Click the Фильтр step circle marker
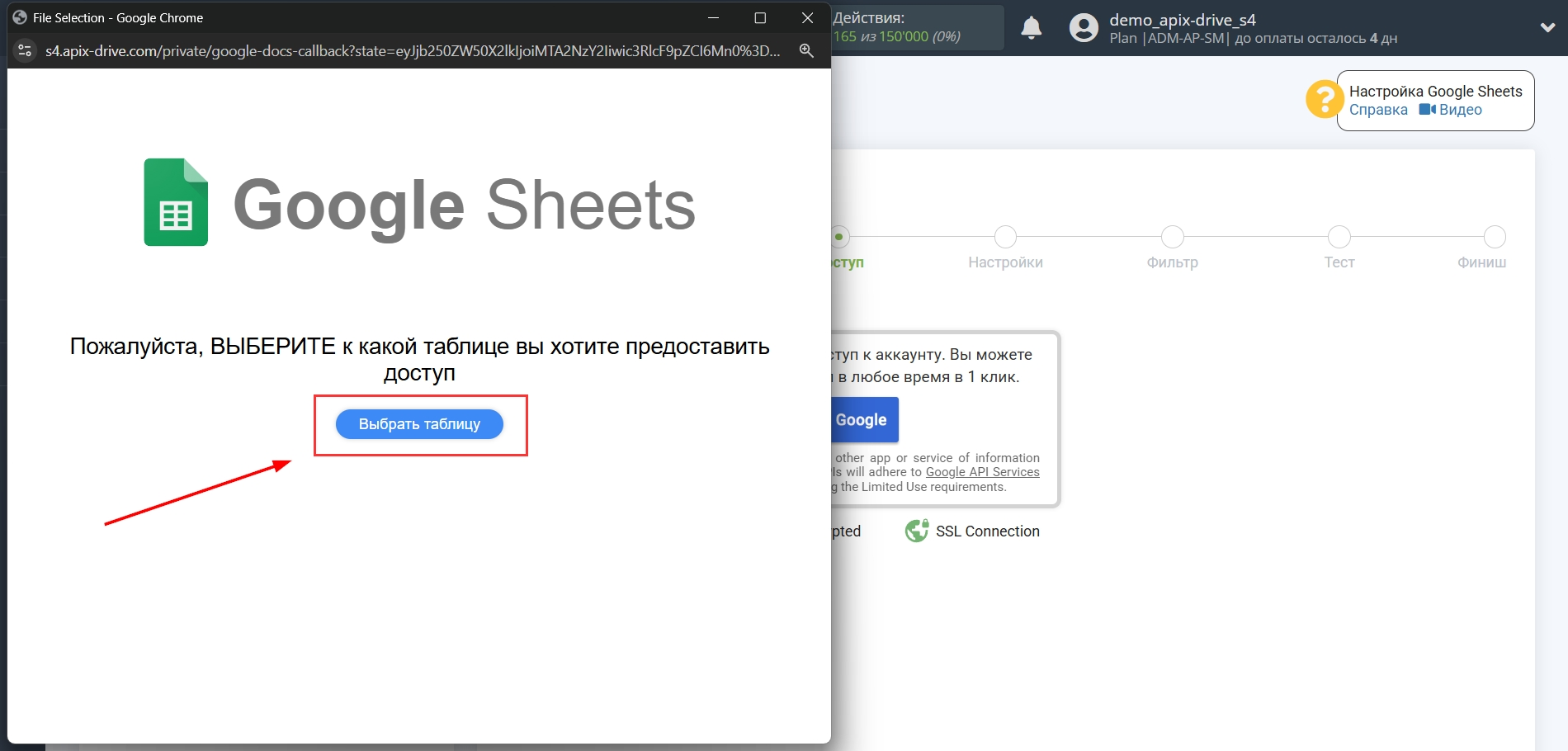The width and height of the screenshot is (1568, 751). 1172,237
